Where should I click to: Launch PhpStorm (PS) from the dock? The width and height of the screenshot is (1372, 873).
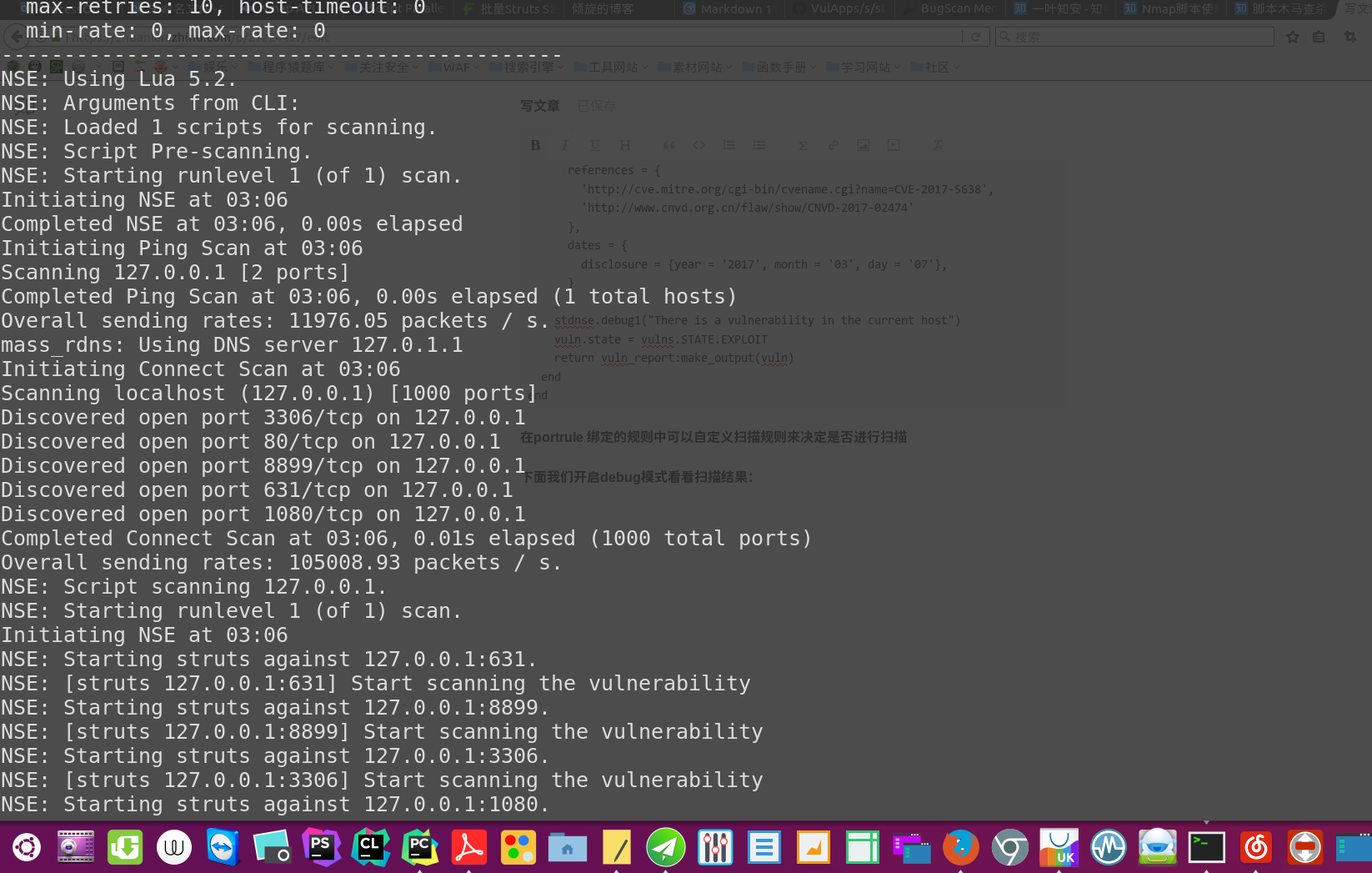[x=321, y=848]
